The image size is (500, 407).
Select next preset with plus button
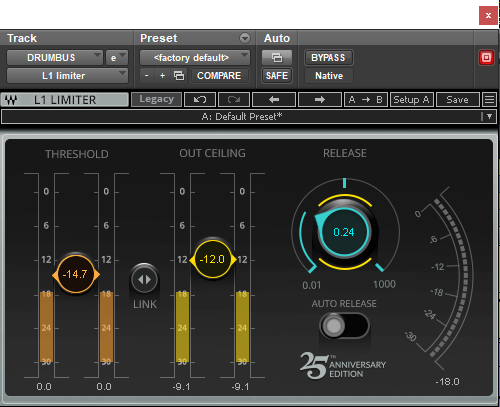(x=162, y=76)
